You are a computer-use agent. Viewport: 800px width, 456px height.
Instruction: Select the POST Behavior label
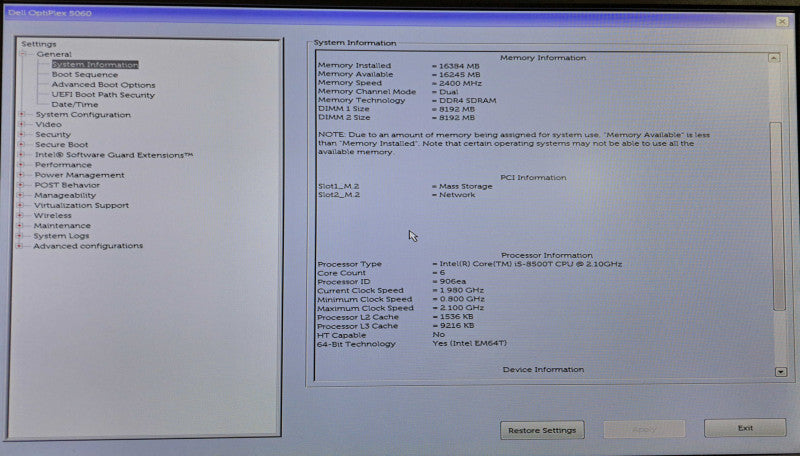[67, 185]
